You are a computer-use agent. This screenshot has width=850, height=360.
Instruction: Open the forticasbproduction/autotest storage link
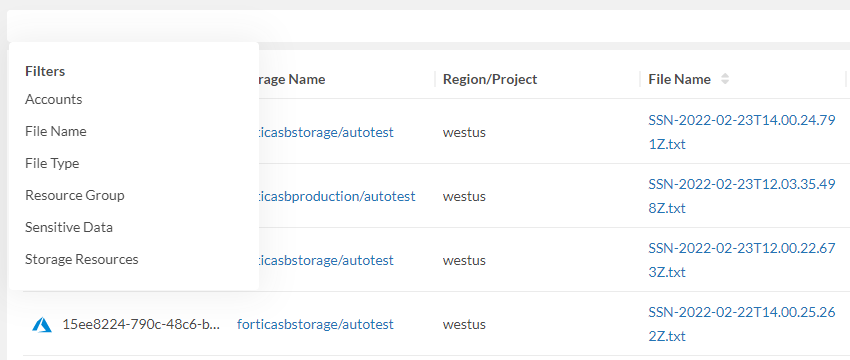coord(337,196)
